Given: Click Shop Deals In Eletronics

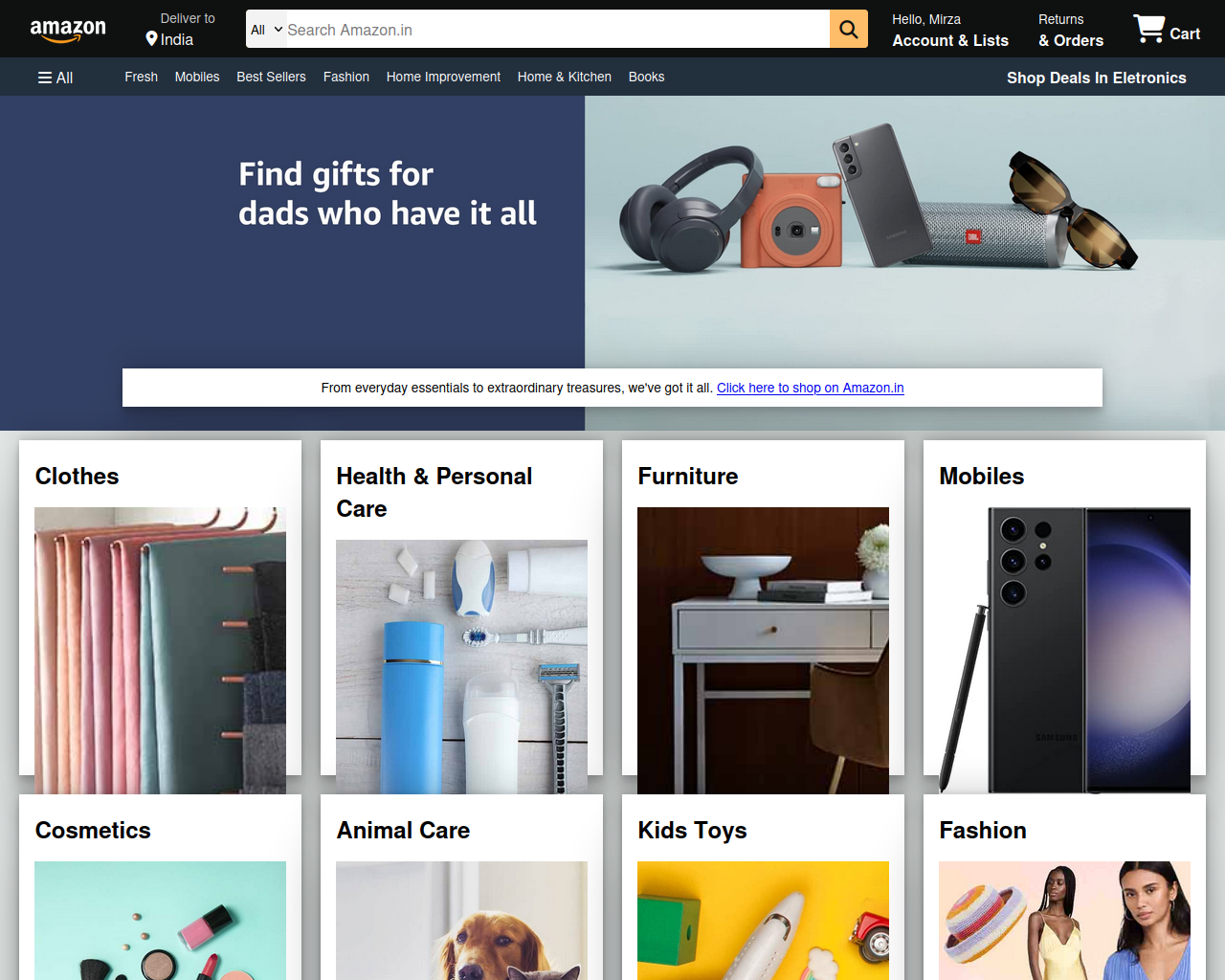Looking at the screenshot, I should click(x=1096, y=78).
